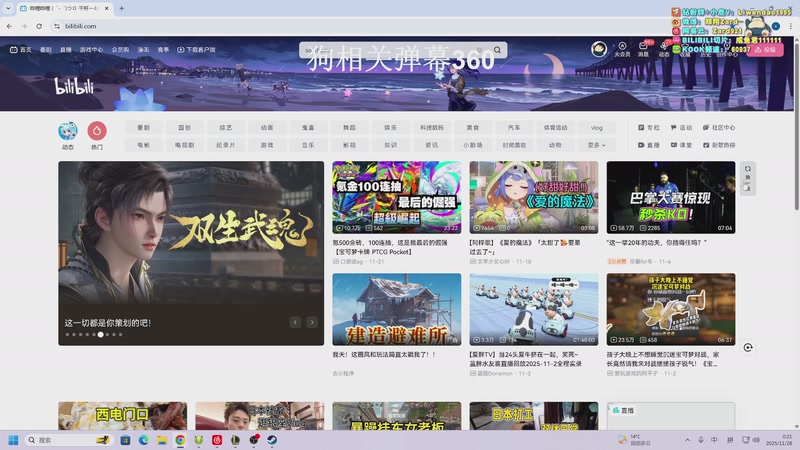This screenshot has height=450, width=800.
Task: Open the 建造避难所 video thumbnail
Action: pyautogui.click(x=396, y=309)
